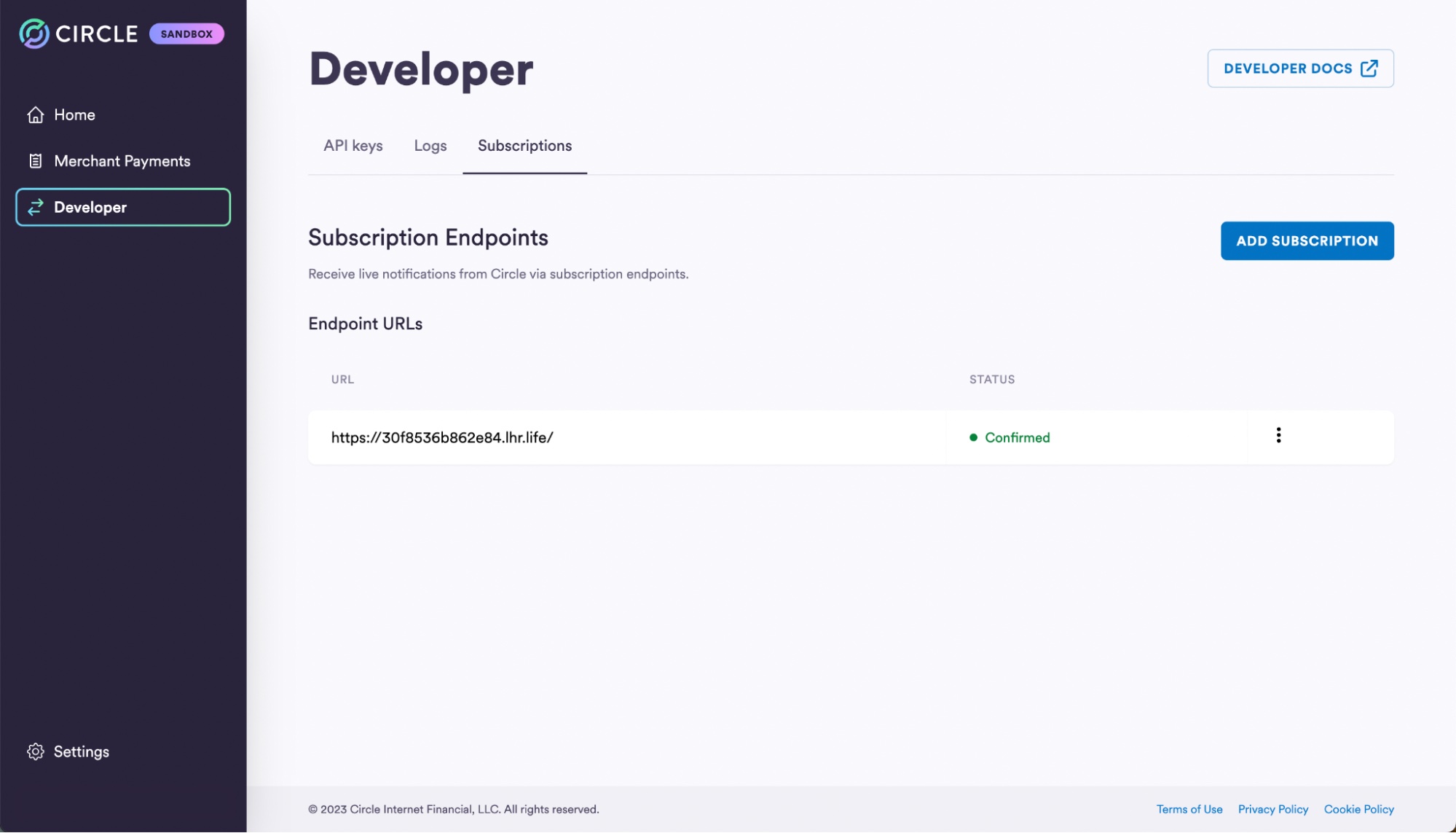Select the Subscriptions tab
The image size is (1456, 833).
[524, 146]
